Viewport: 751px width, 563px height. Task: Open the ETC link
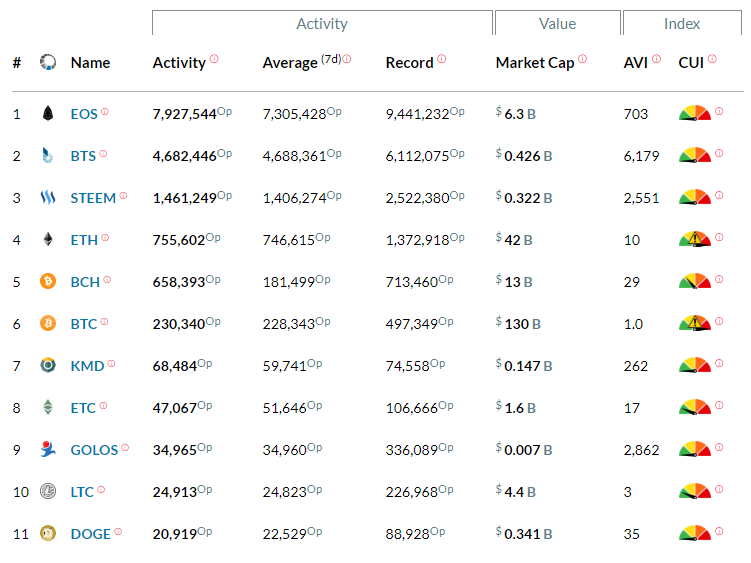[x=83, y=408]
